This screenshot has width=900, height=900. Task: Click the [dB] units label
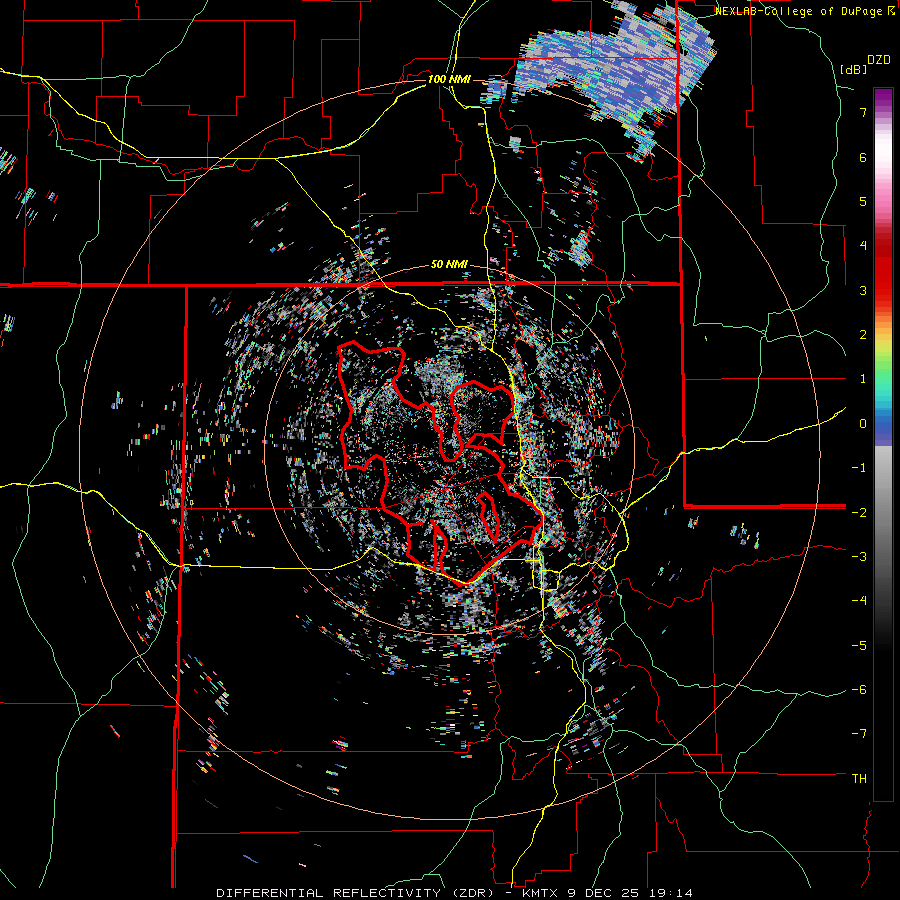(x=854, y=69)
